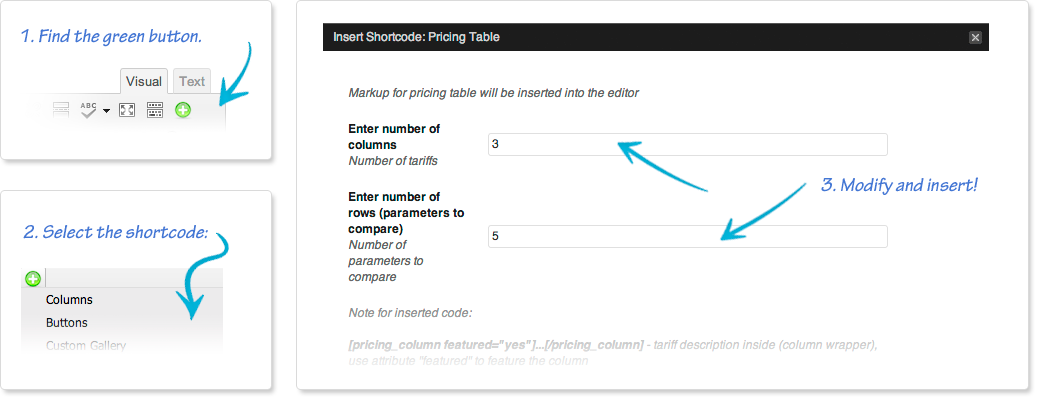Switch to the Visual editor tab
Viewport: 1039px width, 401px height.
coord(144,82)
